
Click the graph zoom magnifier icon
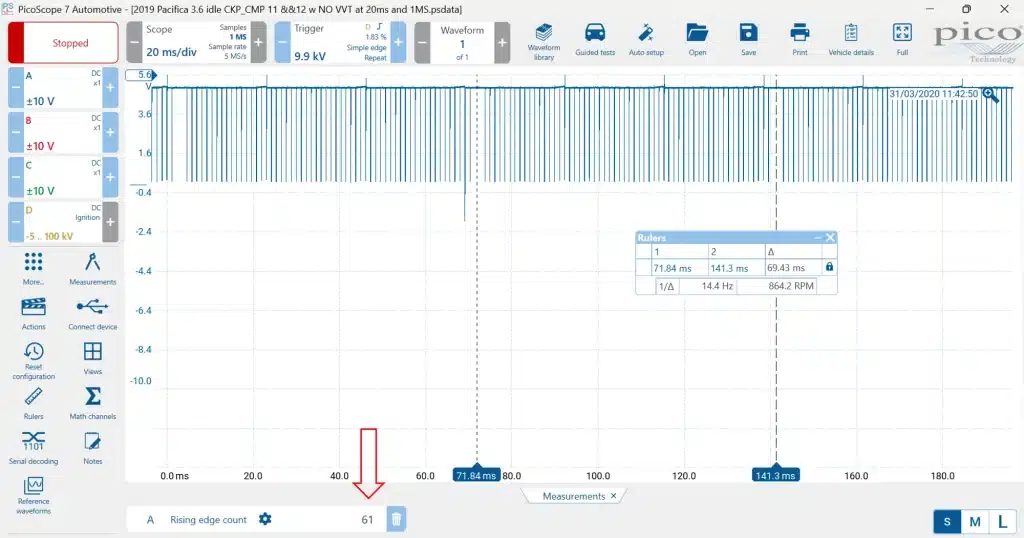[991, 95]
